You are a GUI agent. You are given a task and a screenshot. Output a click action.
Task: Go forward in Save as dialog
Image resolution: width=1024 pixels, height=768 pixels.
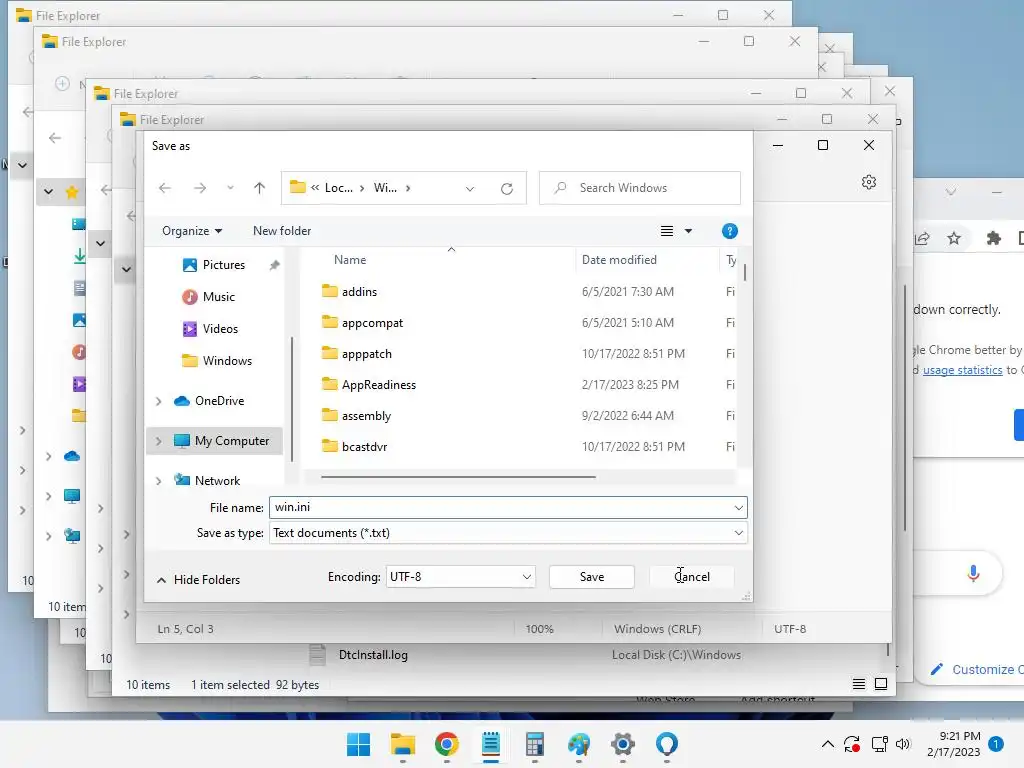tap(200, 188)
